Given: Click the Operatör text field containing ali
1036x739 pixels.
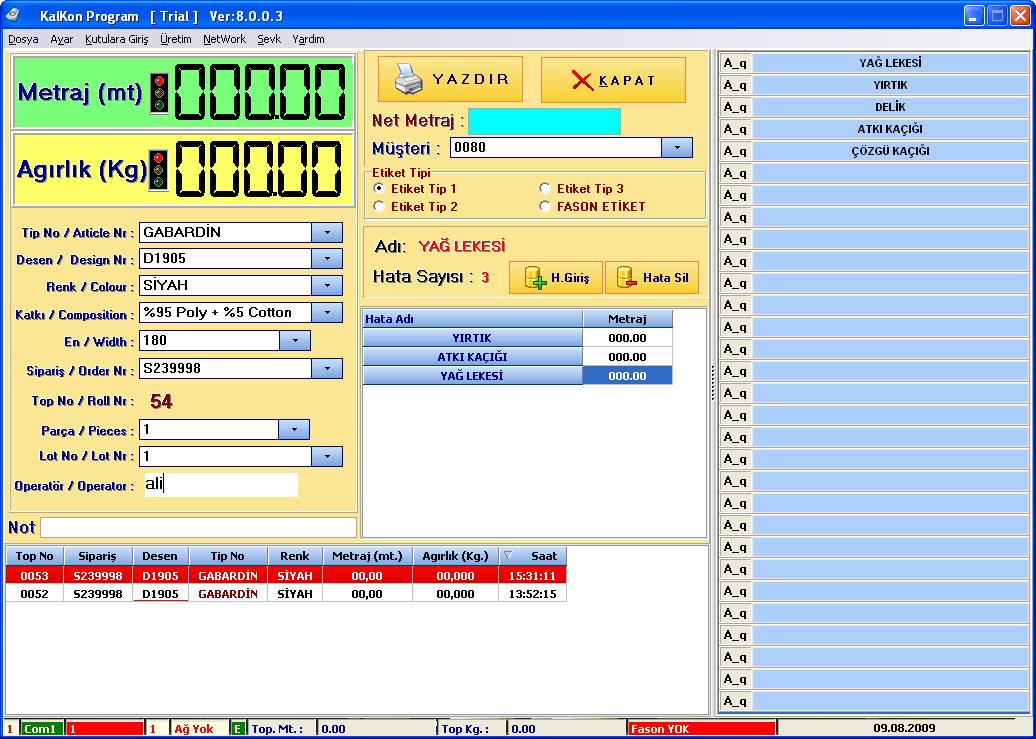Looking at the screenshot, I should (221, 485).
